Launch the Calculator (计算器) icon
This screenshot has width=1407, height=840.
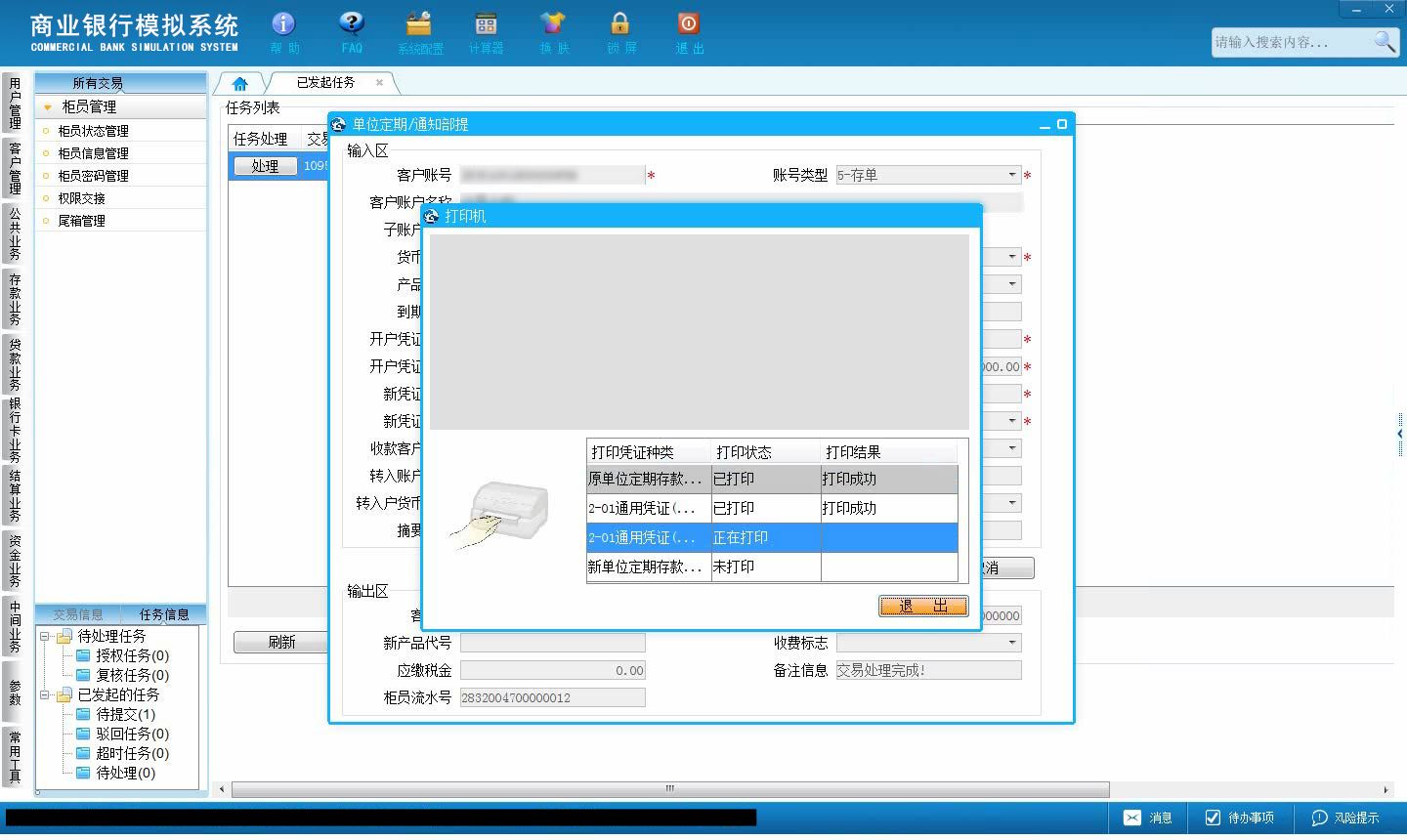486,32
